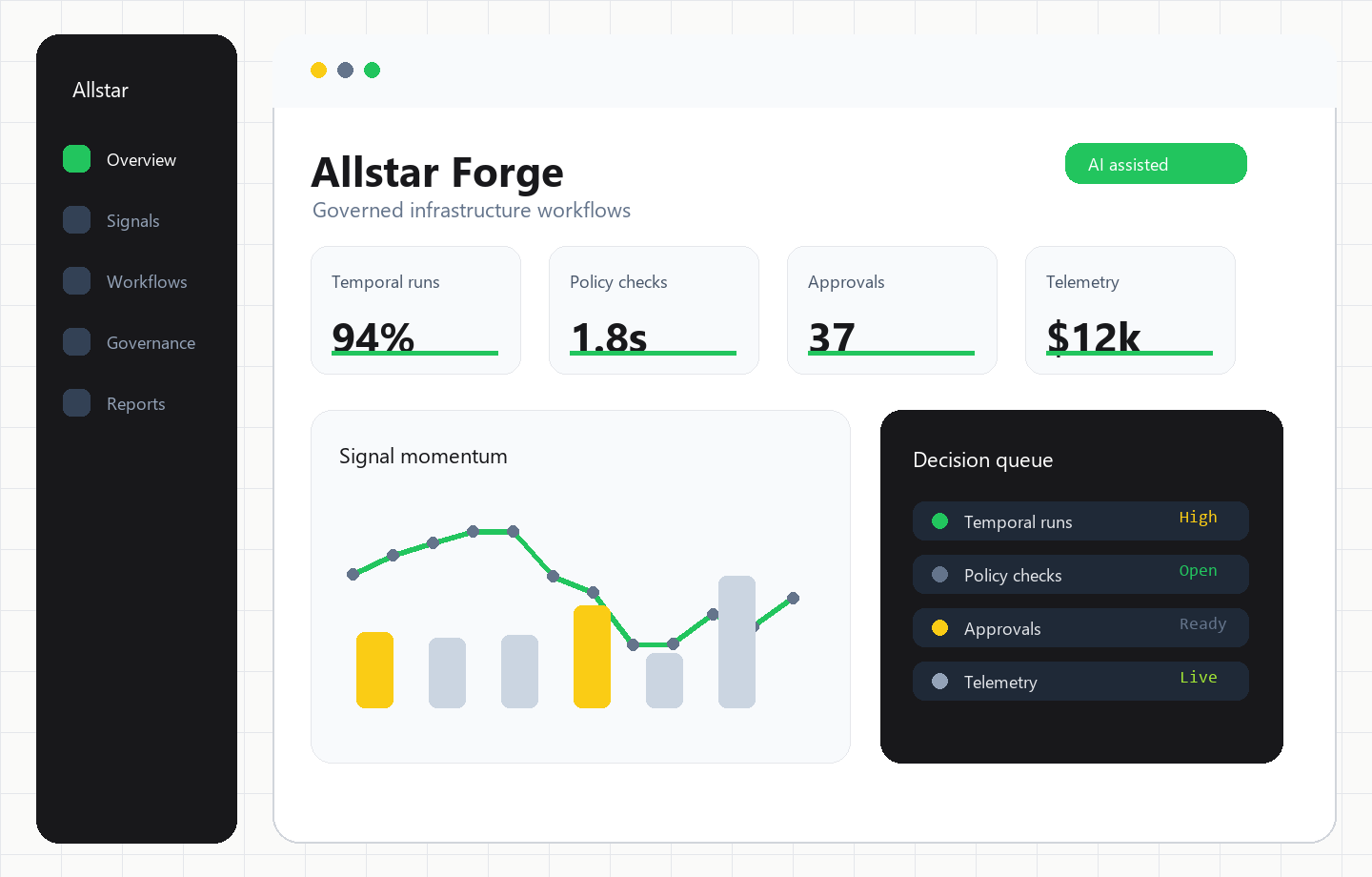The height and width of the screenshot is (877, 1372).
Task: Click the AI assisted button
Action: (x=1156, y=164)
